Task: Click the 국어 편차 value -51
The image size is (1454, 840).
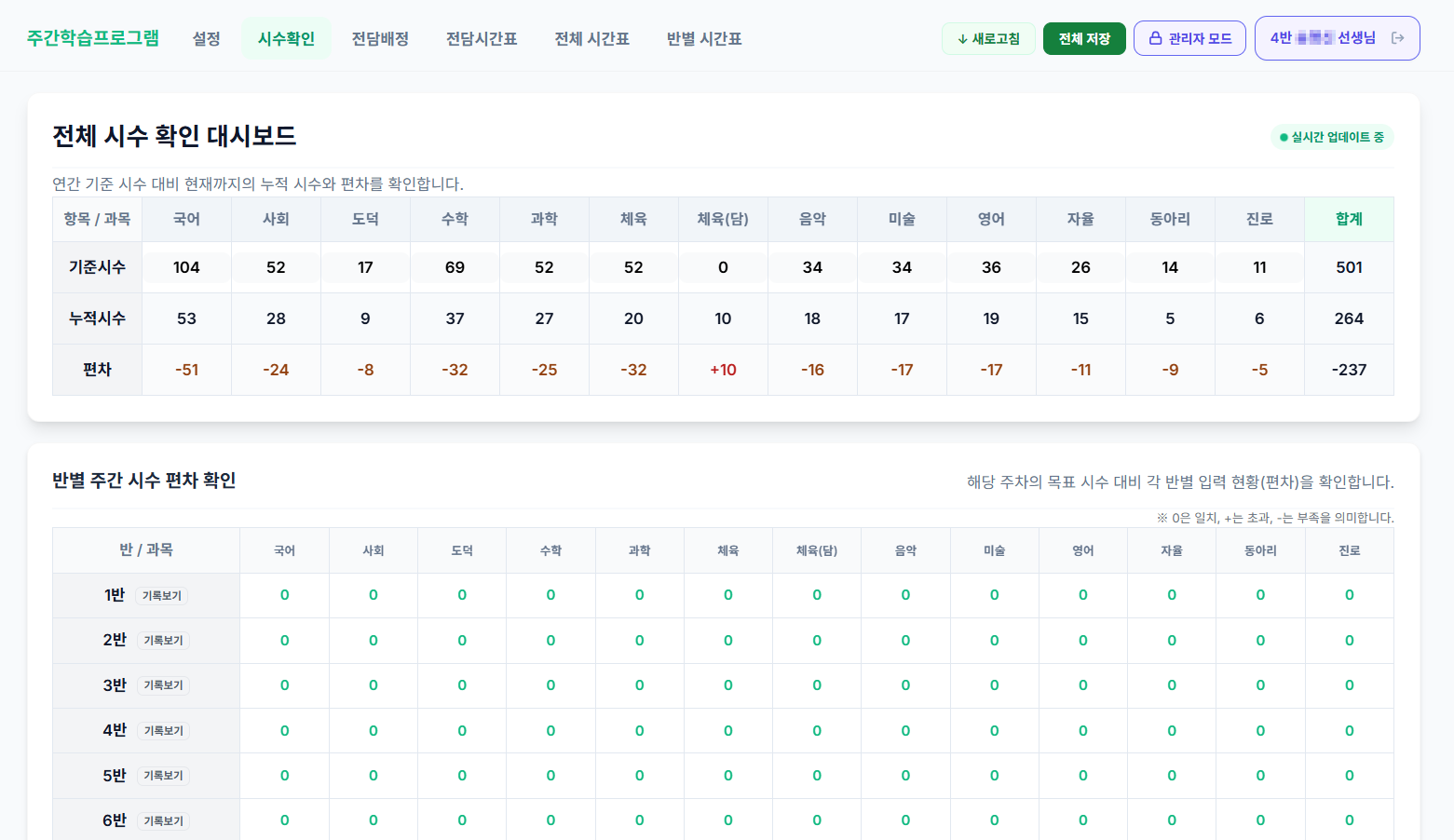Action: point(186,370)
